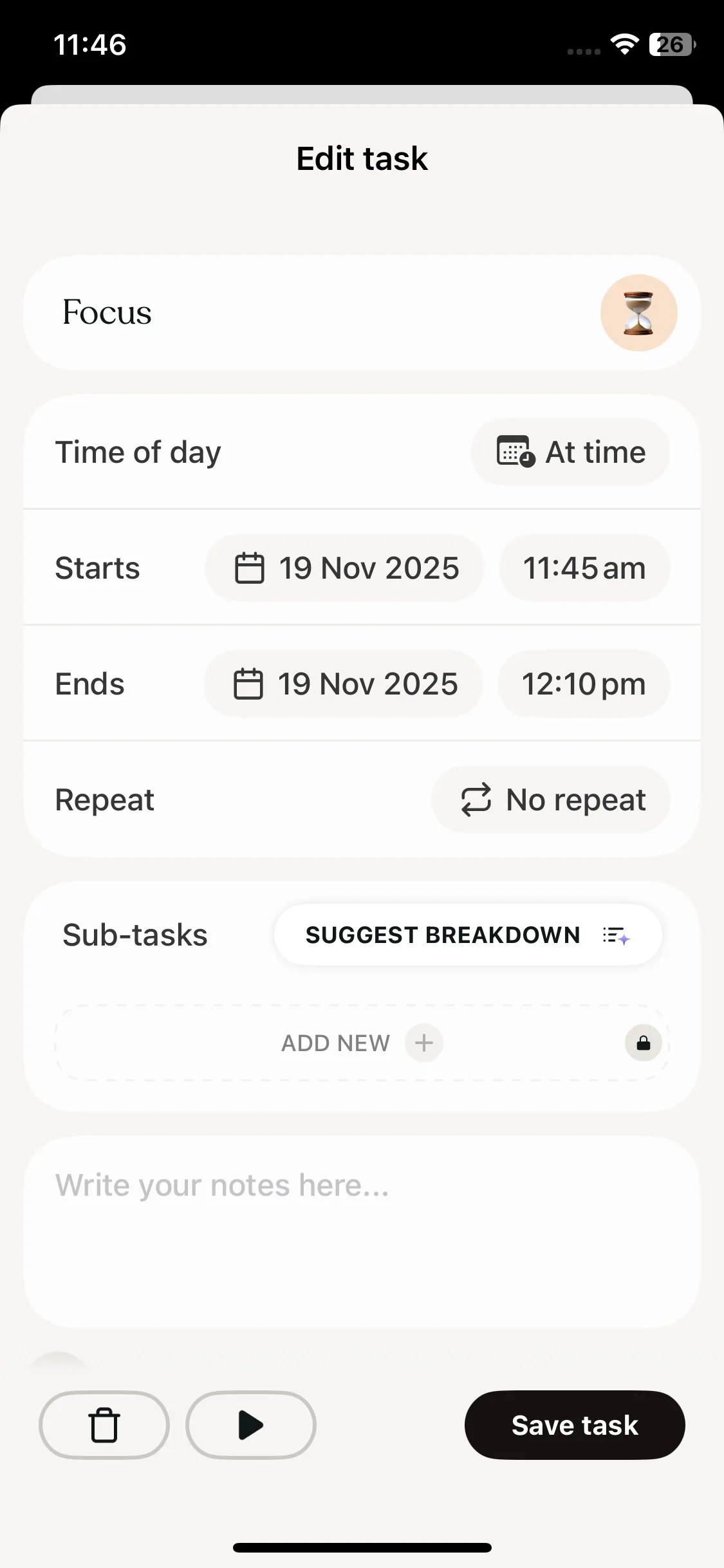Image resolution: width=724 pixels, height=1568 pixels.
Task: Tap the sparkle list icon in Suggest Breakdown
Action: 616,935
